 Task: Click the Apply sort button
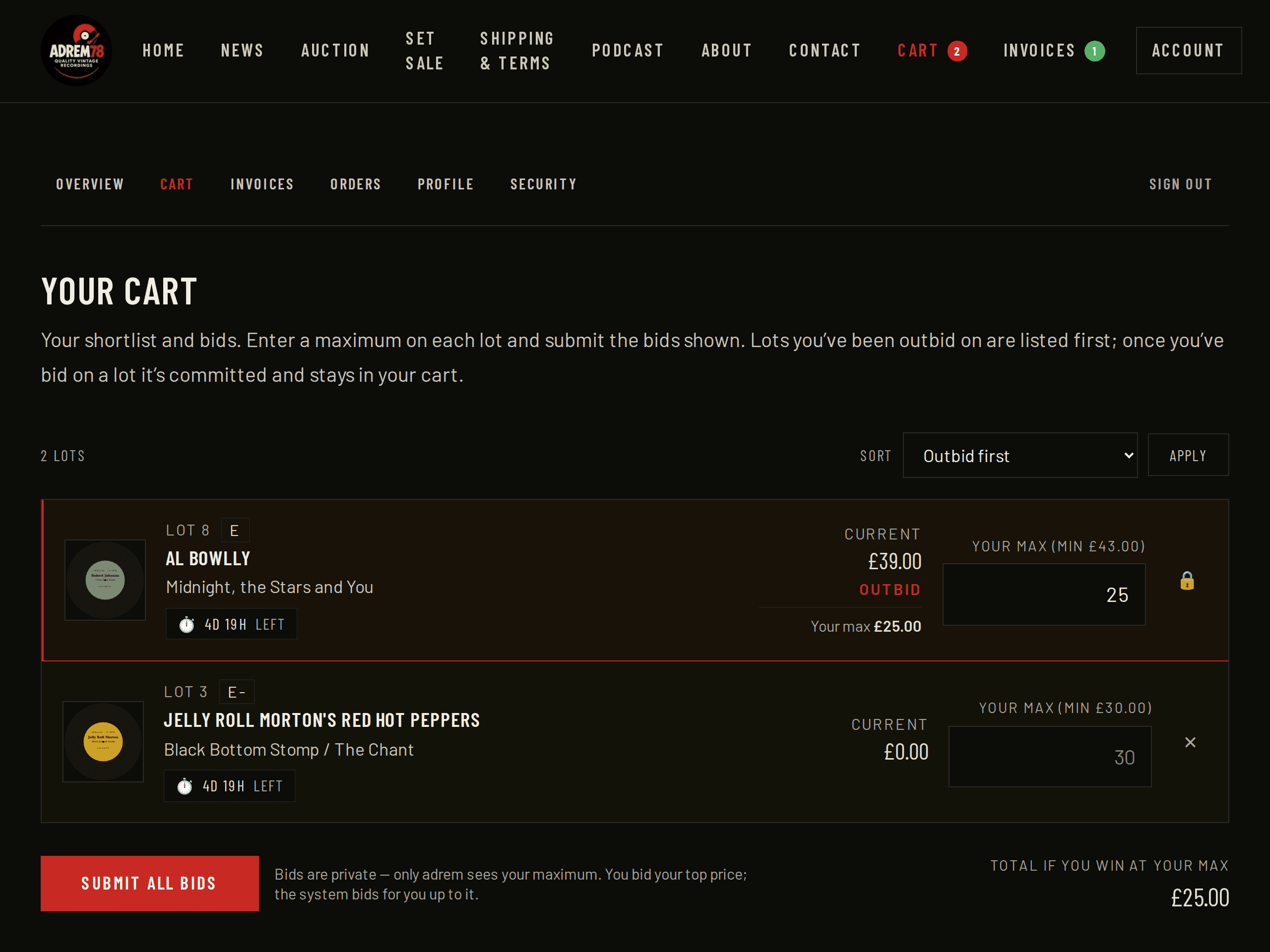click(1188, 455)
